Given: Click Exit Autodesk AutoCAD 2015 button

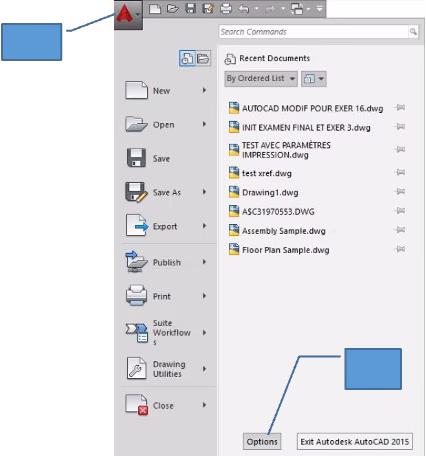Looking at the screenshot, I should pos(355,442).
